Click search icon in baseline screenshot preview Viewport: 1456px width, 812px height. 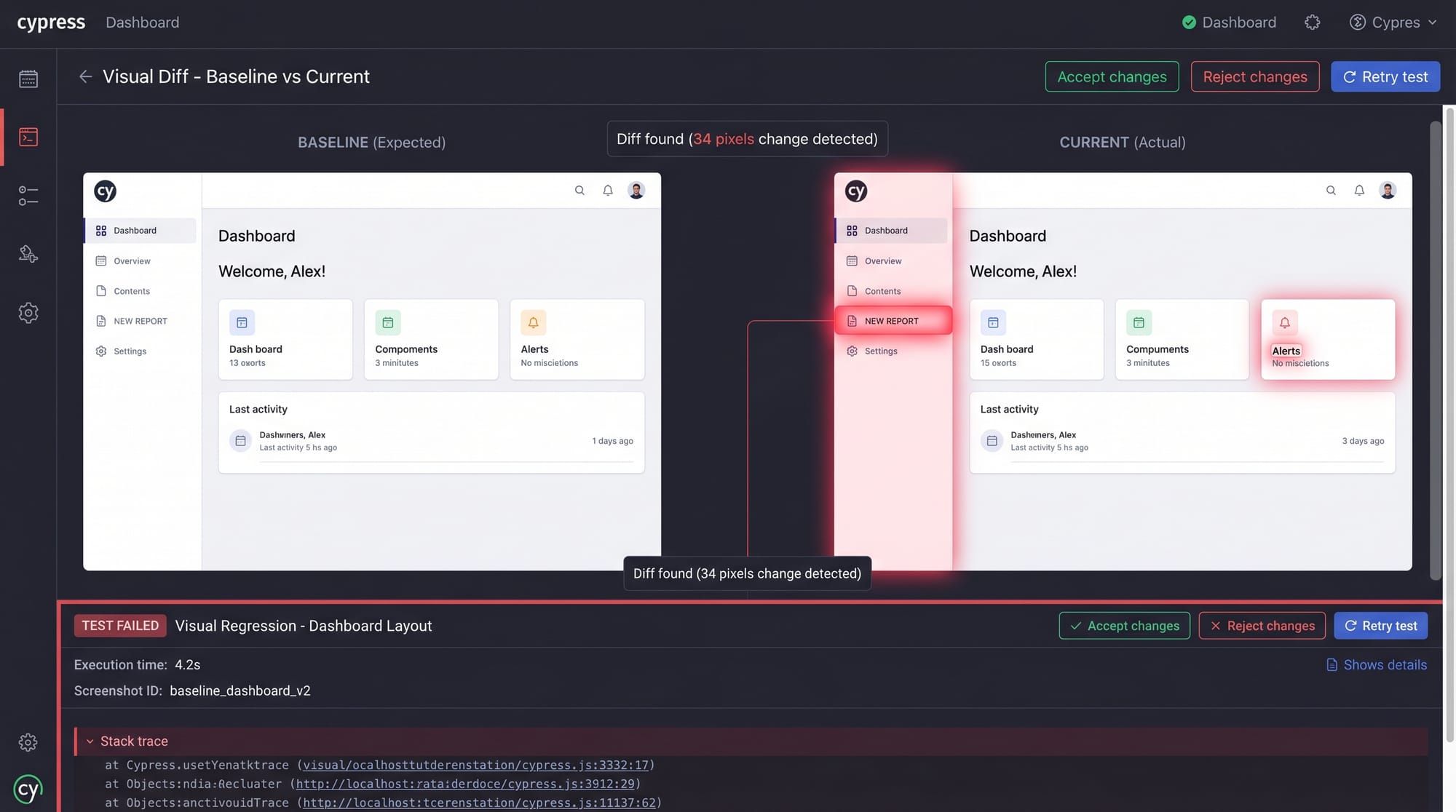(x=579, y=191)
